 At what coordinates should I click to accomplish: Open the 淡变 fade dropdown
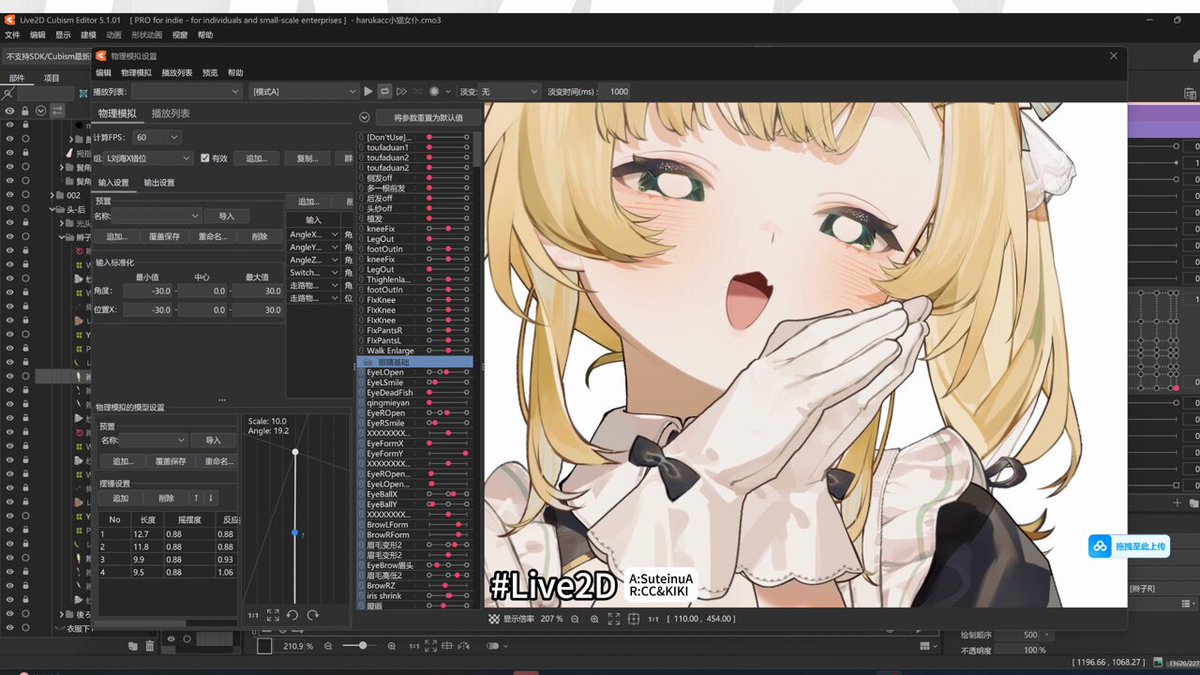point(509,91)
